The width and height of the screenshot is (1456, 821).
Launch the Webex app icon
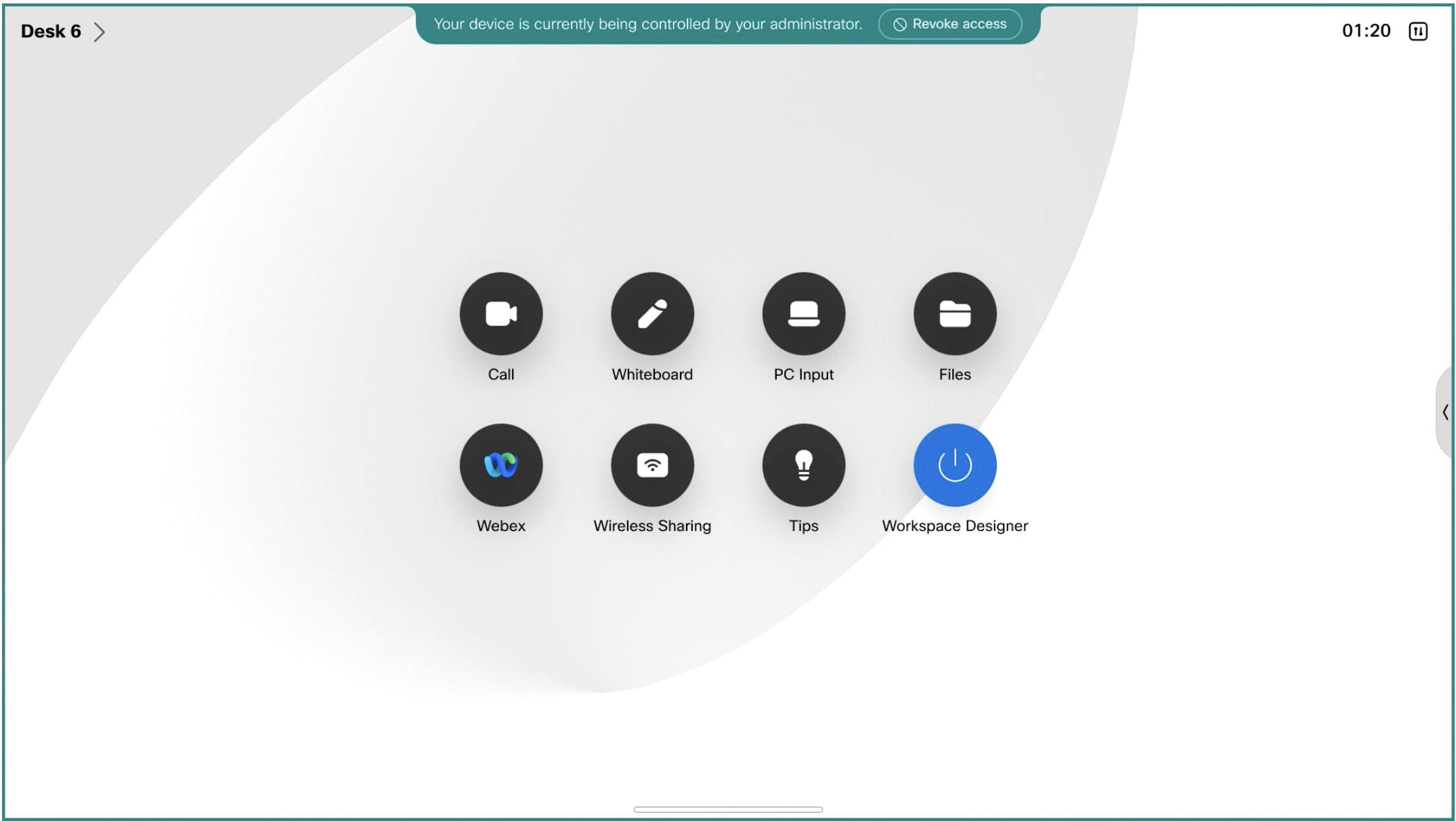point(500,465)
